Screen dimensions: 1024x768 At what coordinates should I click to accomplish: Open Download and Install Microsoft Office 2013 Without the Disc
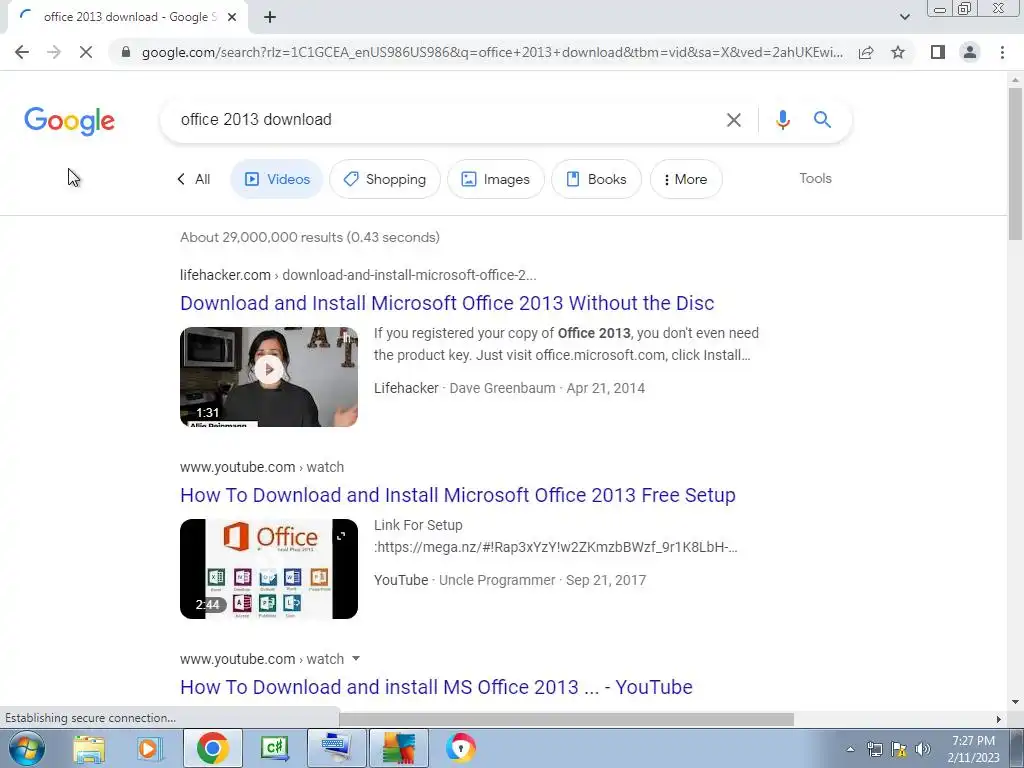pyautogui.click(x=447, y=303)
